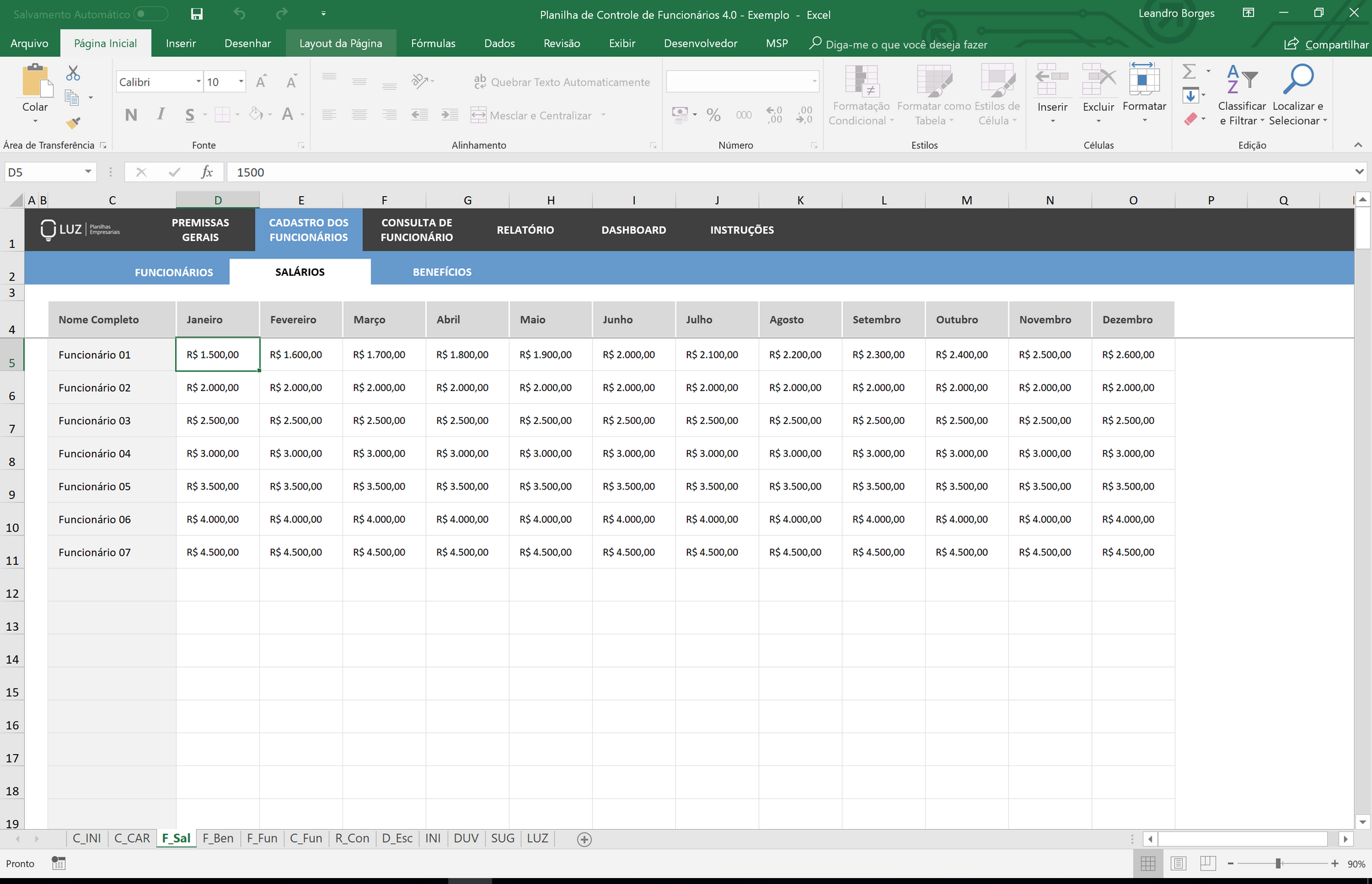Open the DASHBOARD navigation button
The width and height of the screenshot is (1372, 884).
coord(633,230)
